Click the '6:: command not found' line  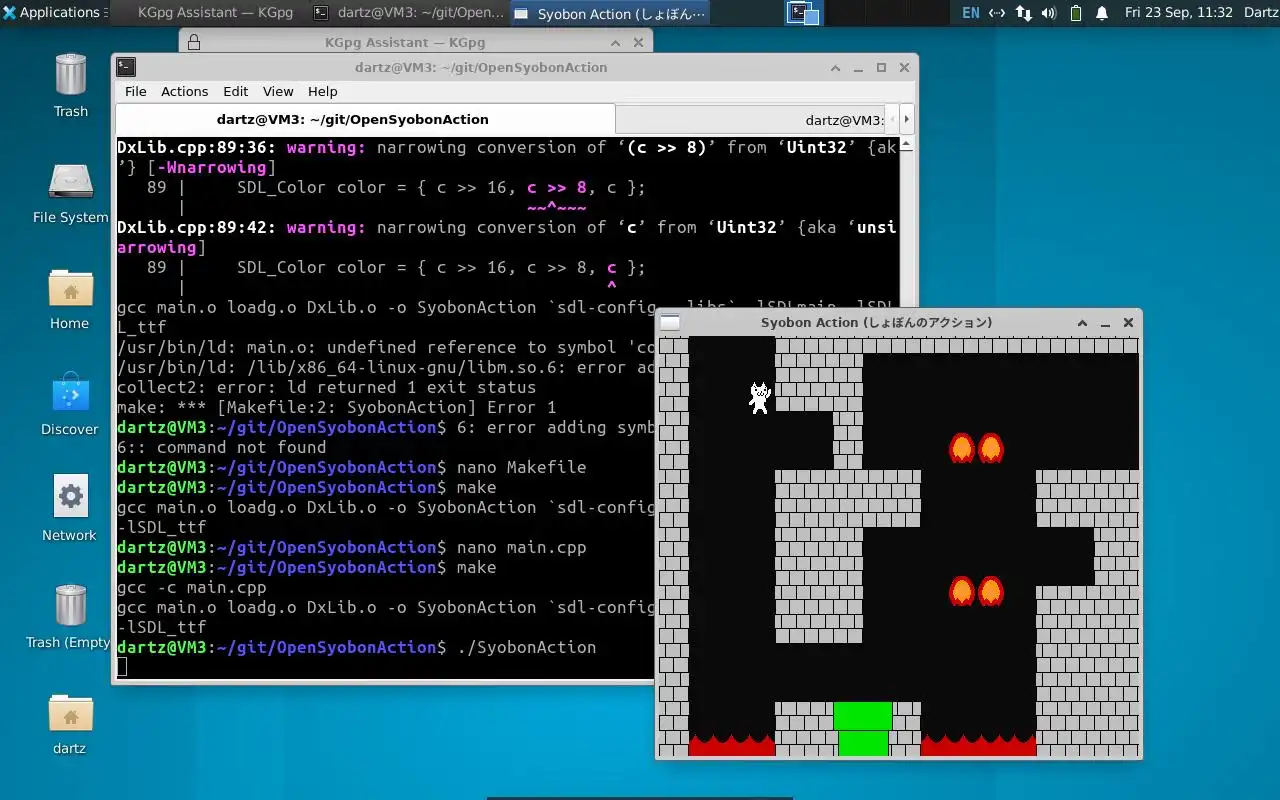pyautogui.click(x=222, y=447)
